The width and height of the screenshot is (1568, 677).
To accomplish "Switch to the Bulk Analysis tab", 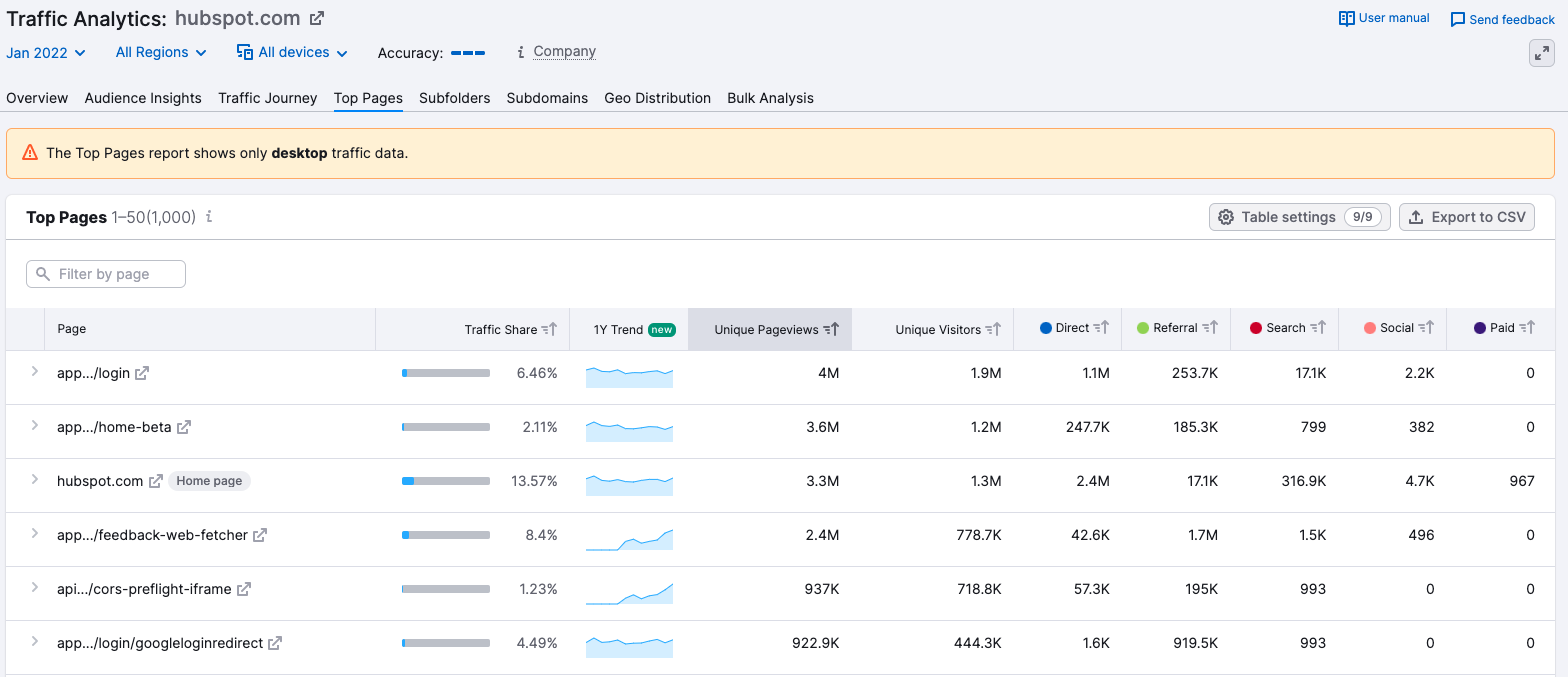I will tap(771, 98).
